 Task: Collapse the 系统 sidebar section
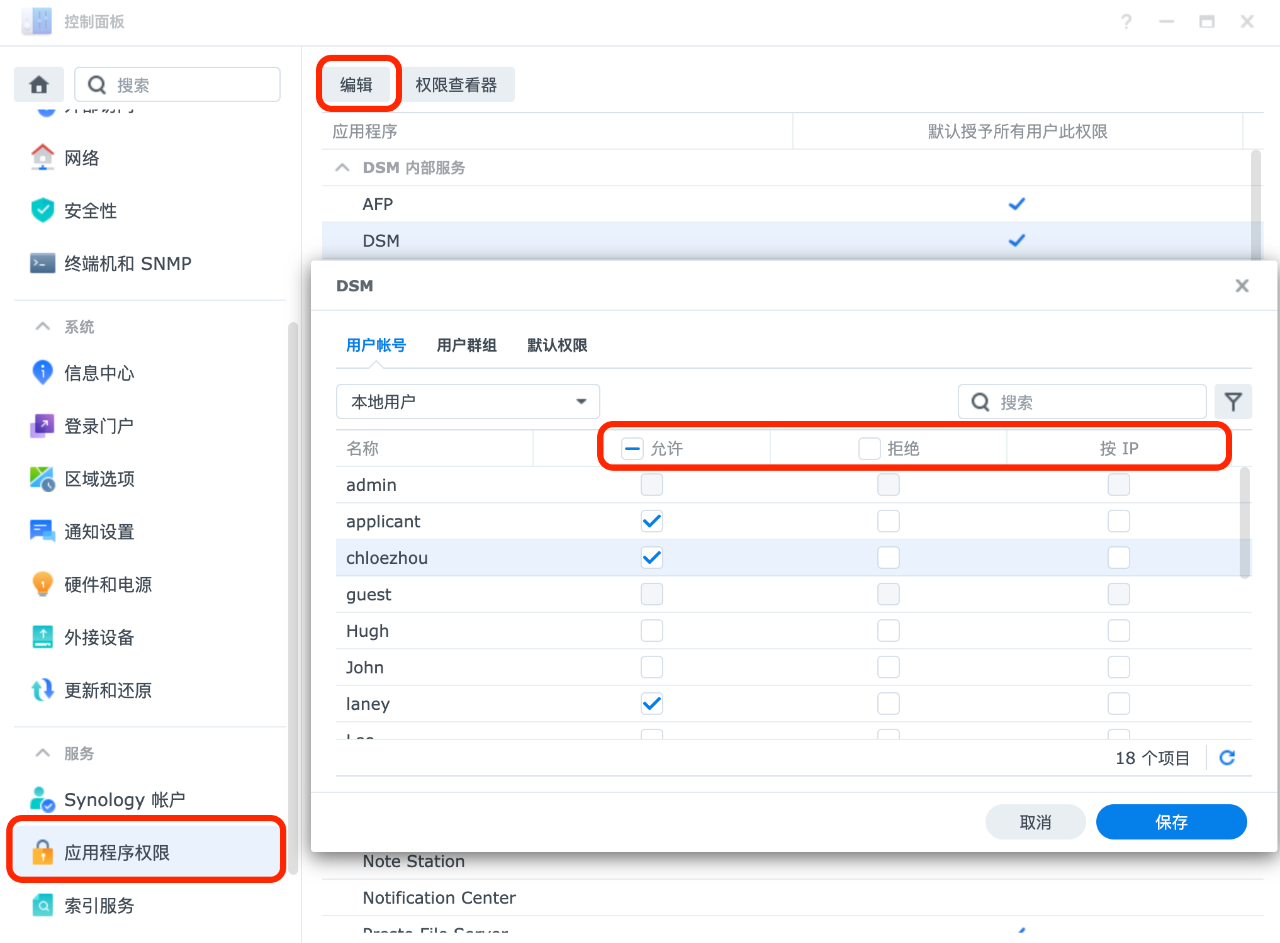[43, 327]
